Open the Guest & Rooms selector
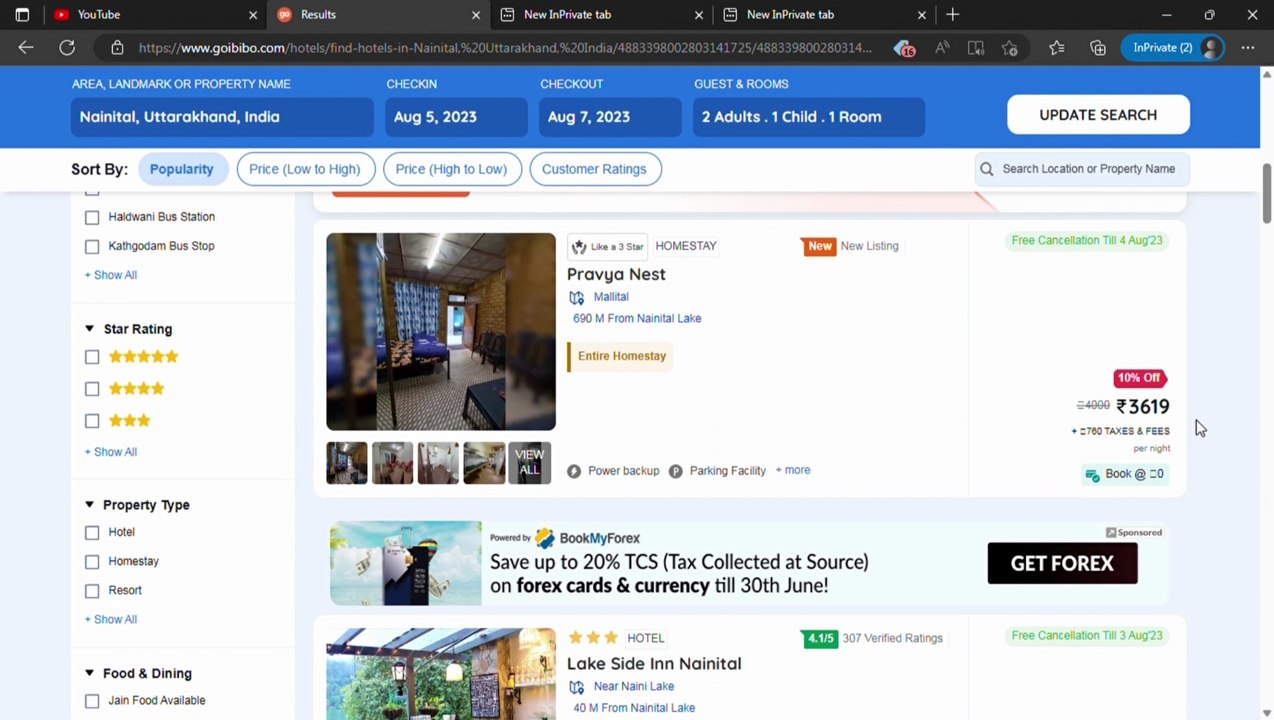This screenshot has height=720, width=1274. [x=809, y=117]
